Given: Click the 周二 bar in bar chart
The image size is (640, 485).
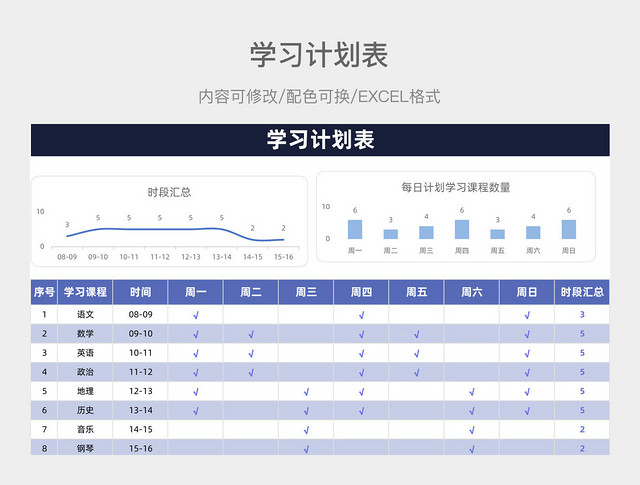Looking at the screenshot, I should coord(391,234).
